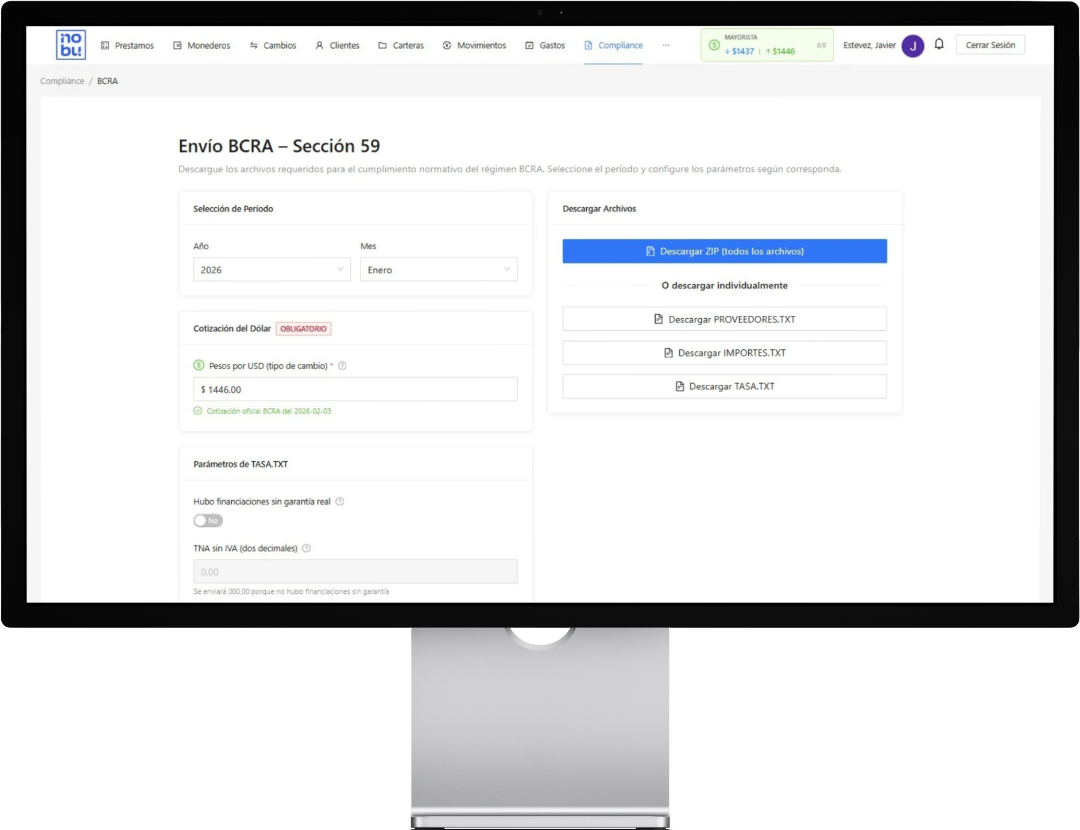The image size is (1080, 830).
Task: Click the Nobu logo icon
Action: pos(71,45)
